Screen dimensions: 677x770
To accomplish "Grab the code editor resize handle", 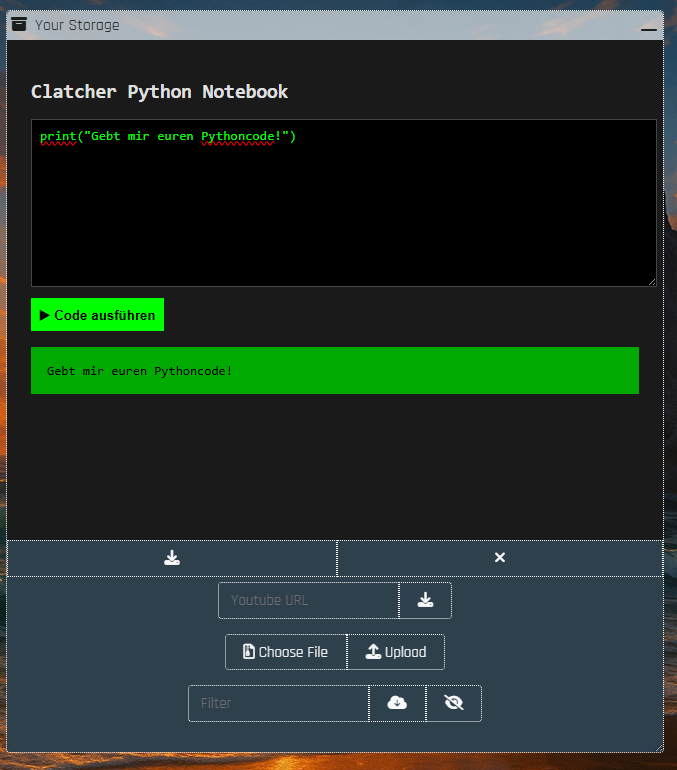I will (x=652, y=282).
